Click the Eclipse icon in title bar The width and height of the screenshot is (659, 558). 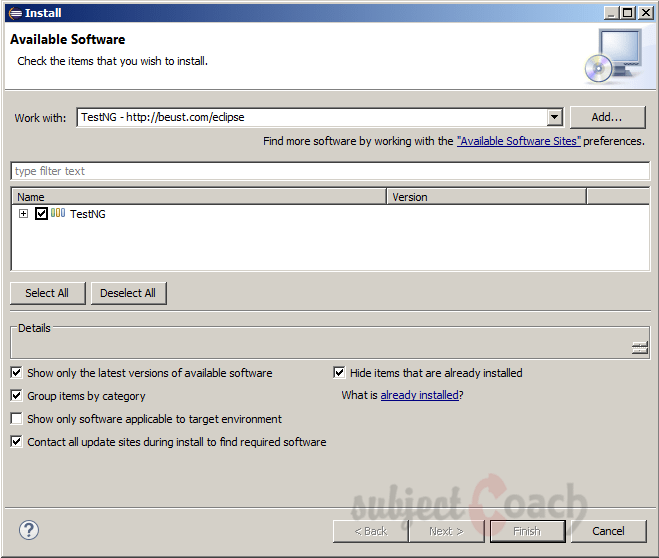15,13
